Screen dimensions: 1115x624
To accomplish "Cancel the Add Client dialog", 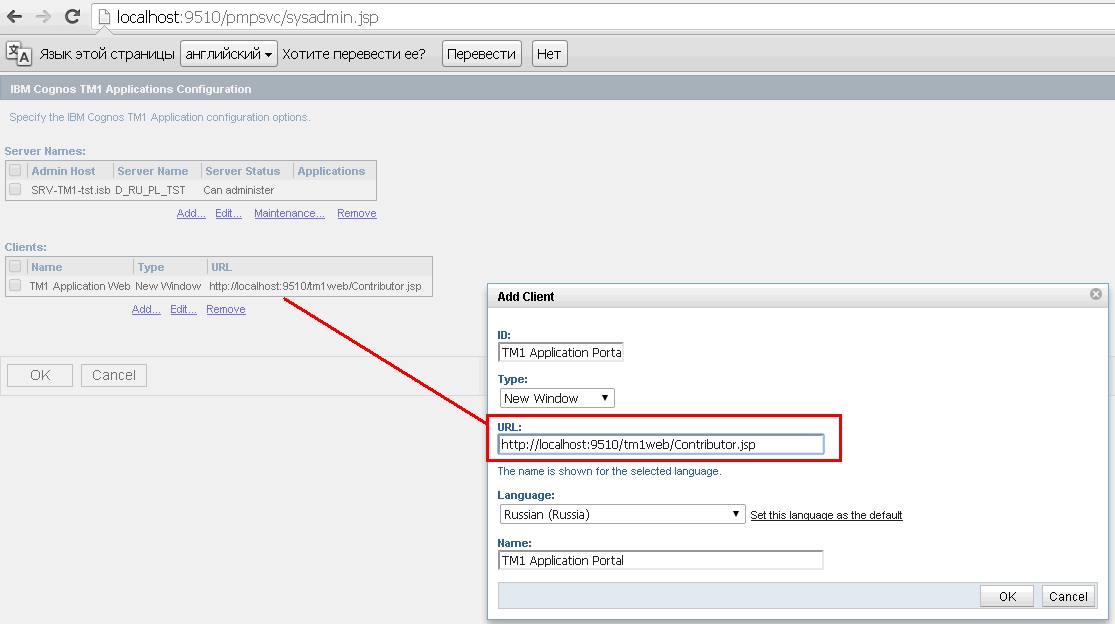I will 1068,596.
